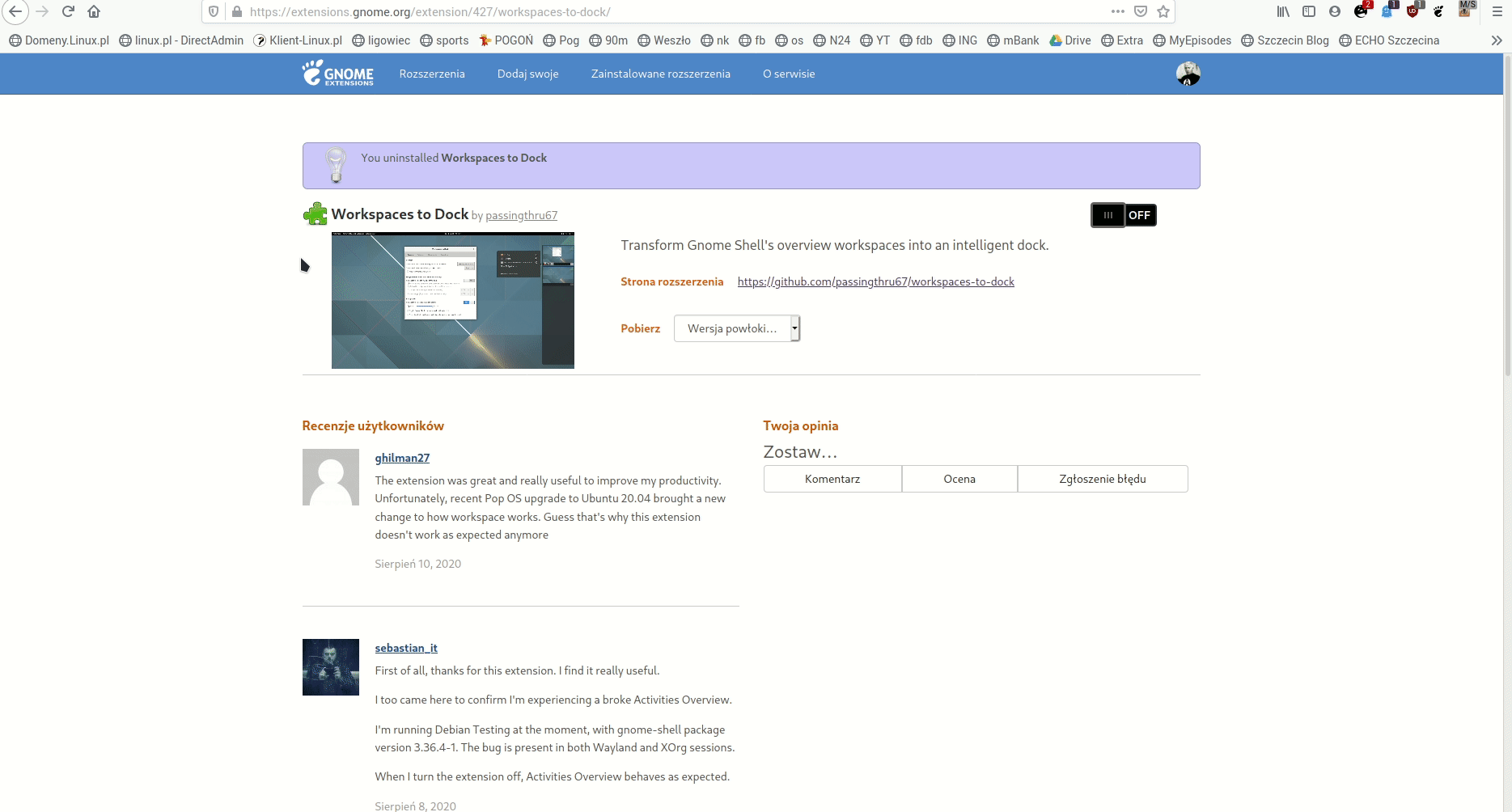
Task: Open the N24 bookmark
Action: click(832, 40)
